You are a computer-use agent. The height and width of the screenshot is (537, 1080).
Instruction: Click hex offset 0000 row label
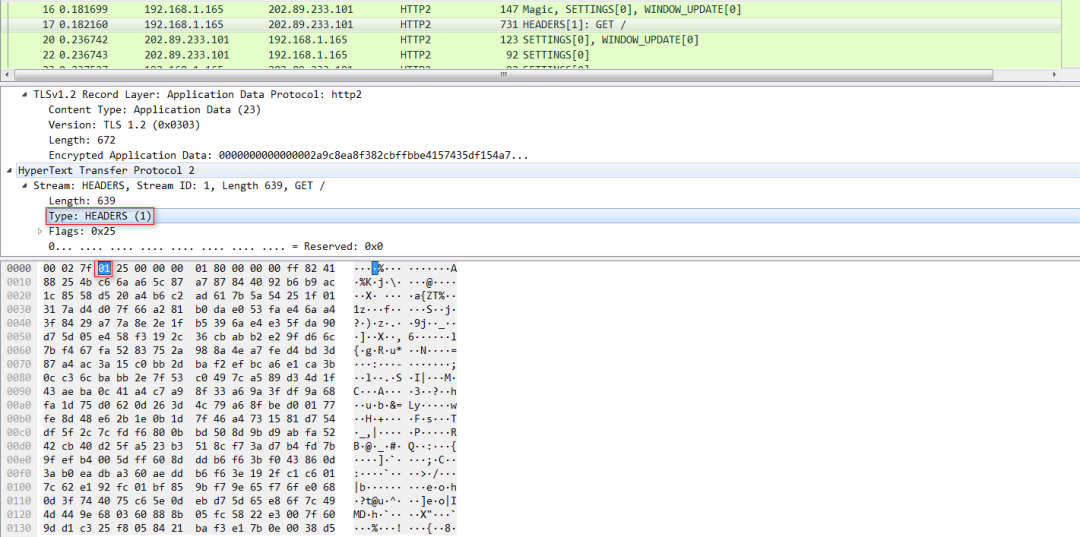click(17, 268)
